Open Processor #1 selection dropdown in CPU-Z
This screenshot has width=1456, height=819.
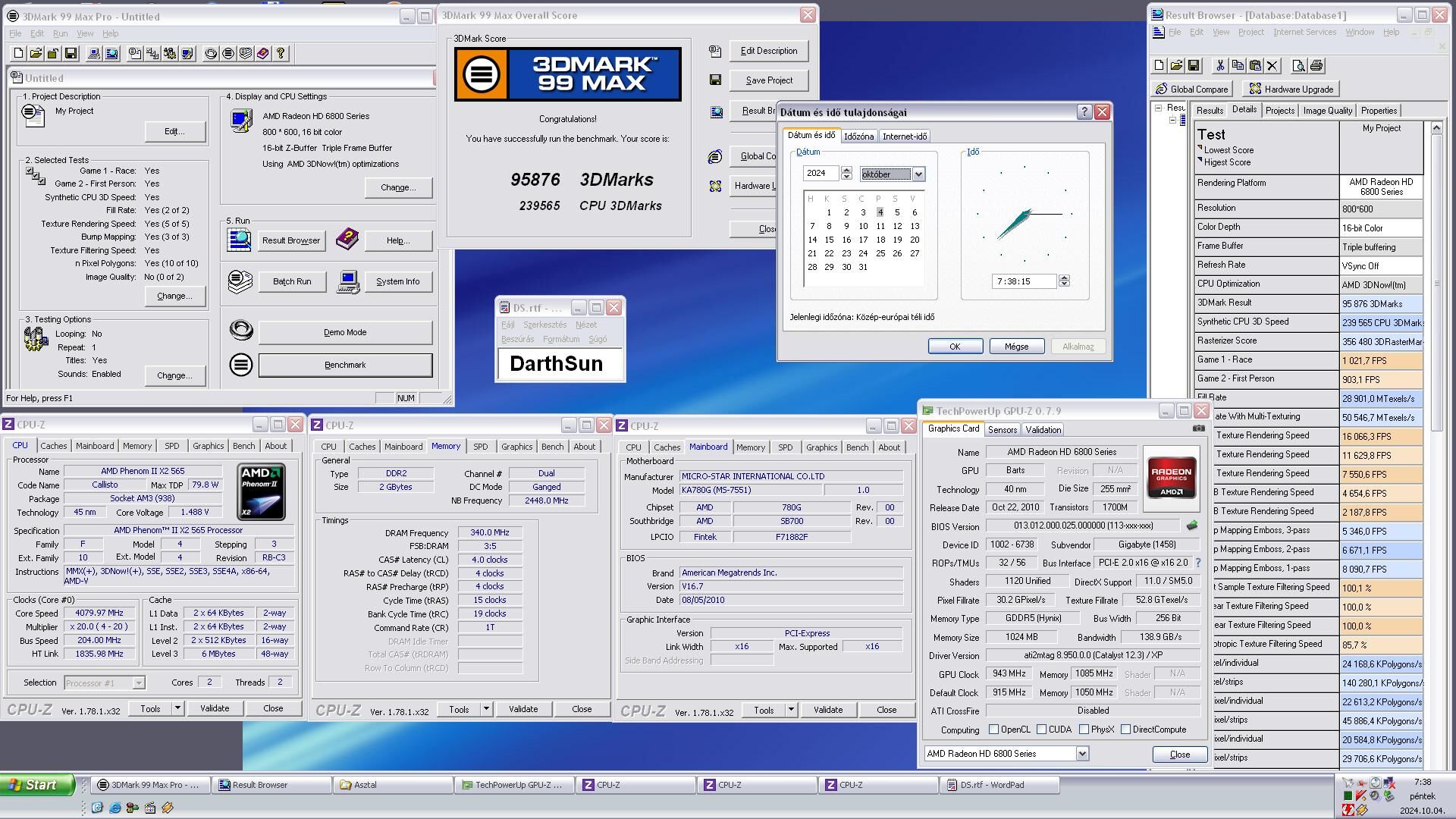(139, 683)
